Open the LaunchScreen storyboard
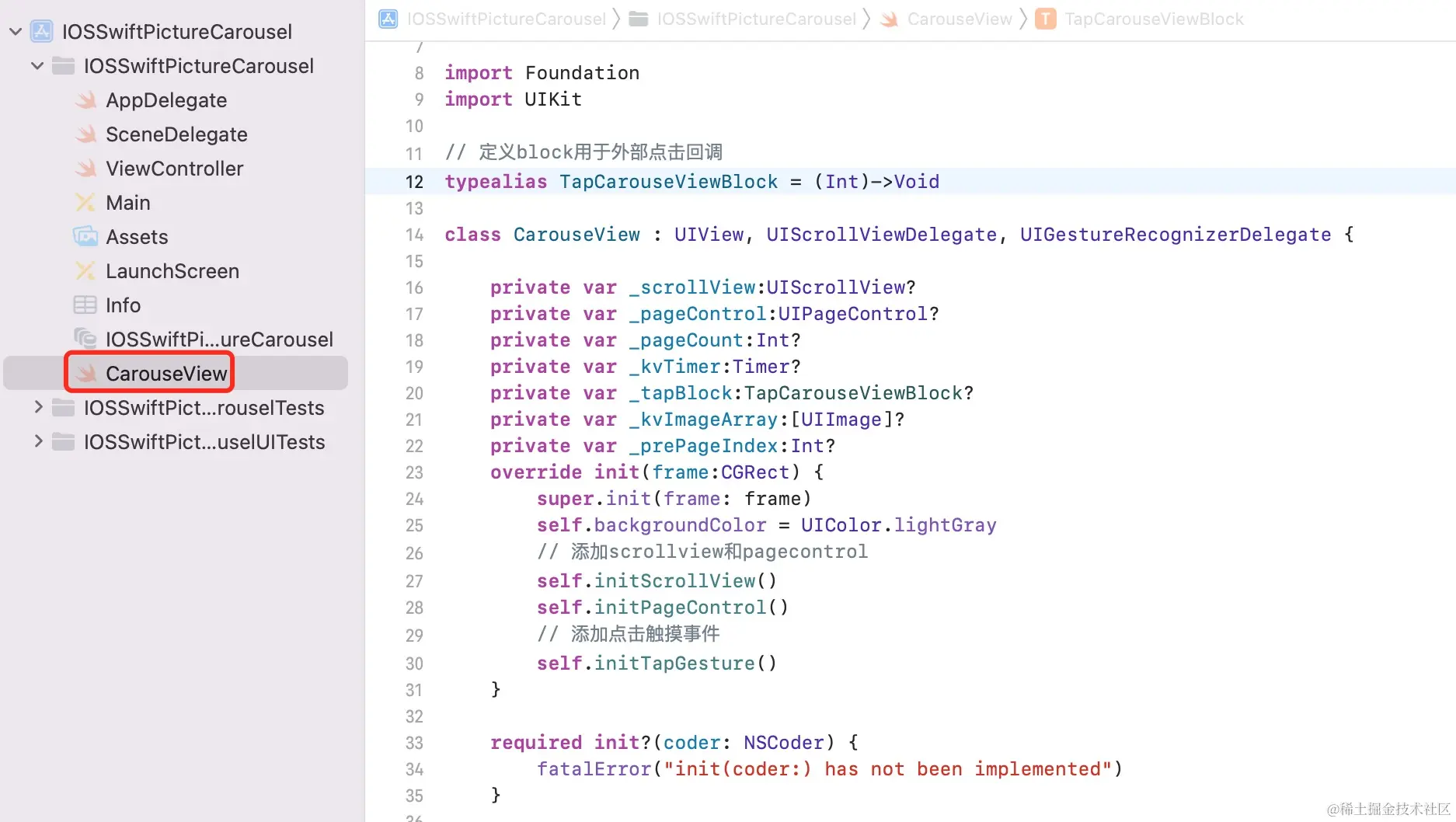1456x822 pixels. pyautogui.click(x=172, y=271)
